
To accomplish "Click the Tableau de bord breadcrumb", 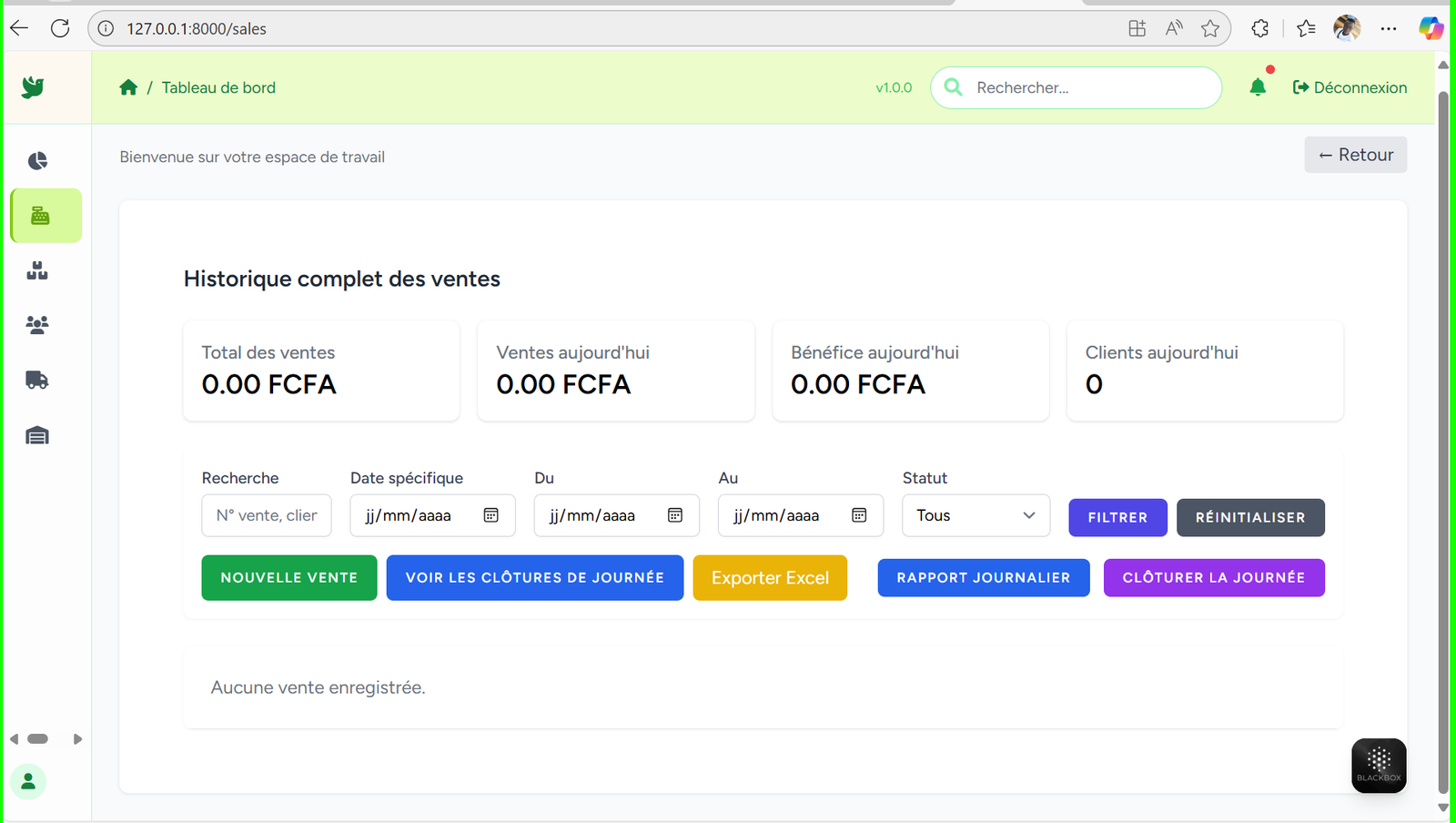I will (x=218, y=87).
